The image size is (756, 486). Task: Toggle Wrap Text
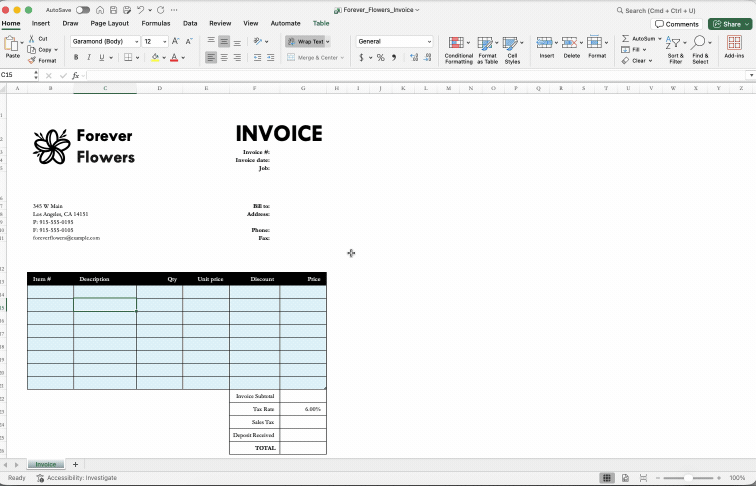tap(306, 41)
